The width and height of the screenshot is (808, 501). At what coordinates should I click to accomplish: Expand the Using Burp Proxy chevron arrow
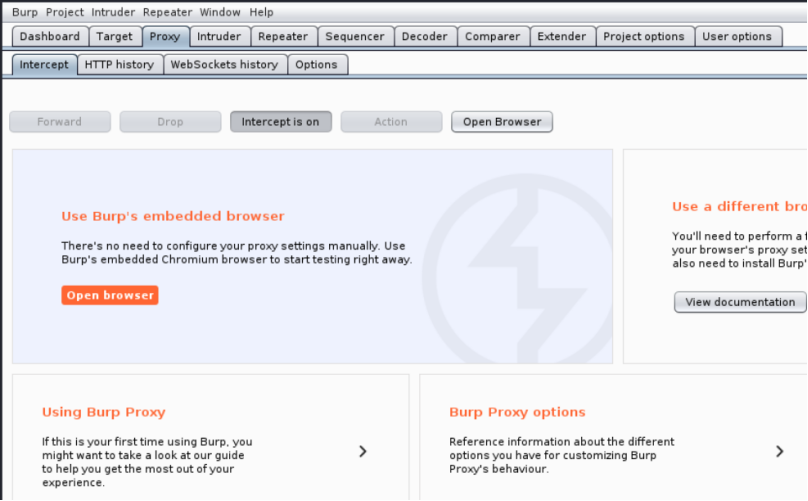click(x=363, y=452)
